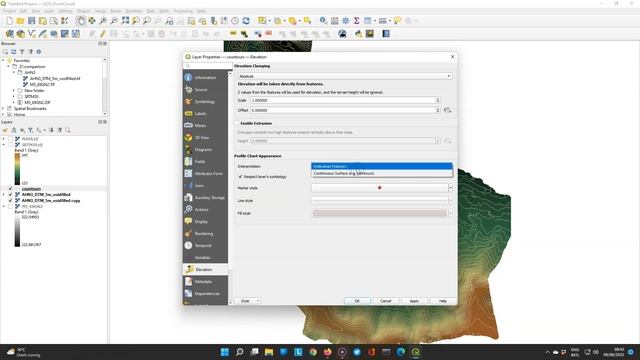640x360 pixels.
Task: Open the Labels tab in Layer Properties
Action: pyautogui.click(x=205, y=113)
